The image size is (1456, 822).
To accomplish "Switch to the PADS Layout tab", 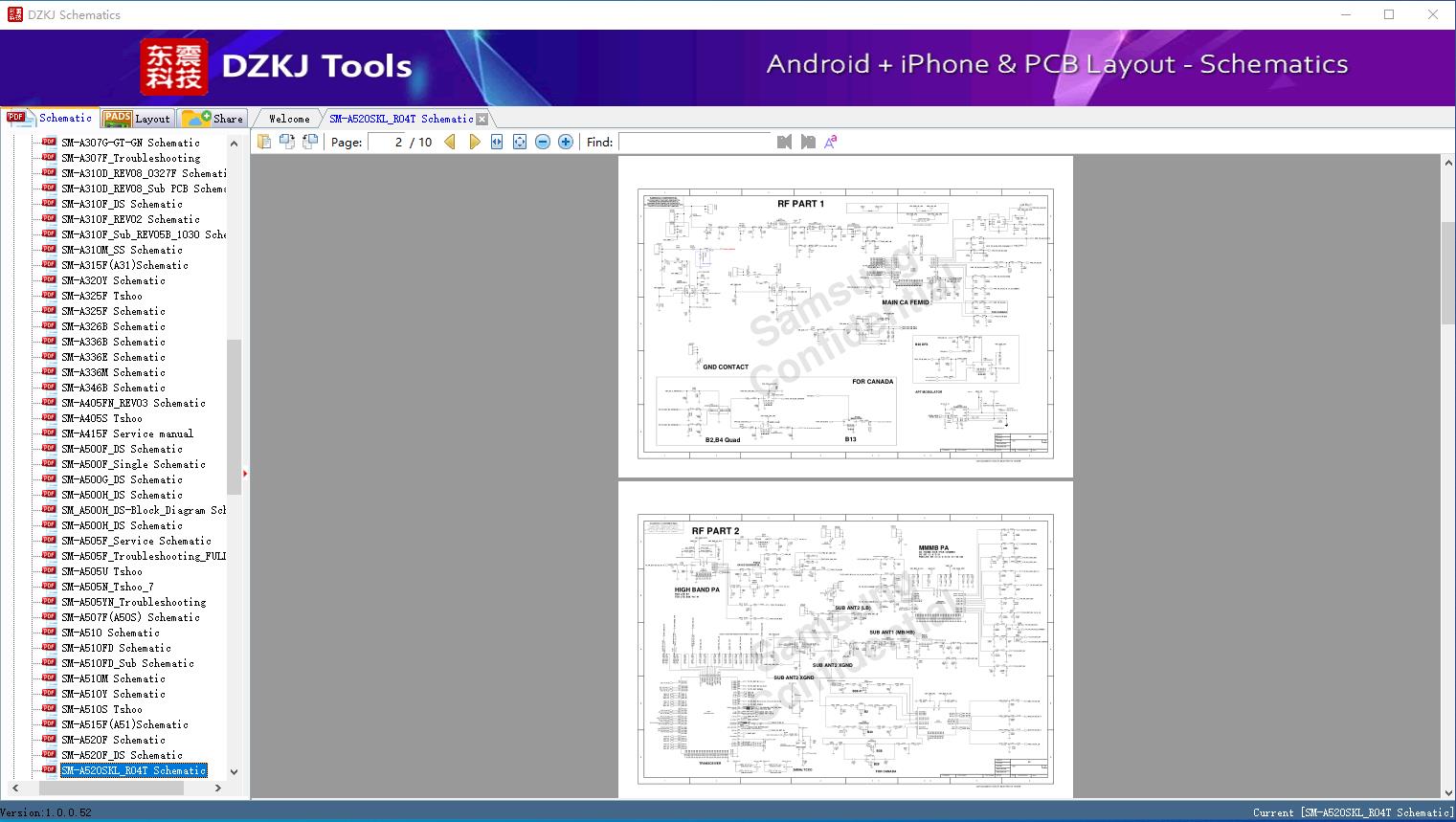I will [137, 119].
